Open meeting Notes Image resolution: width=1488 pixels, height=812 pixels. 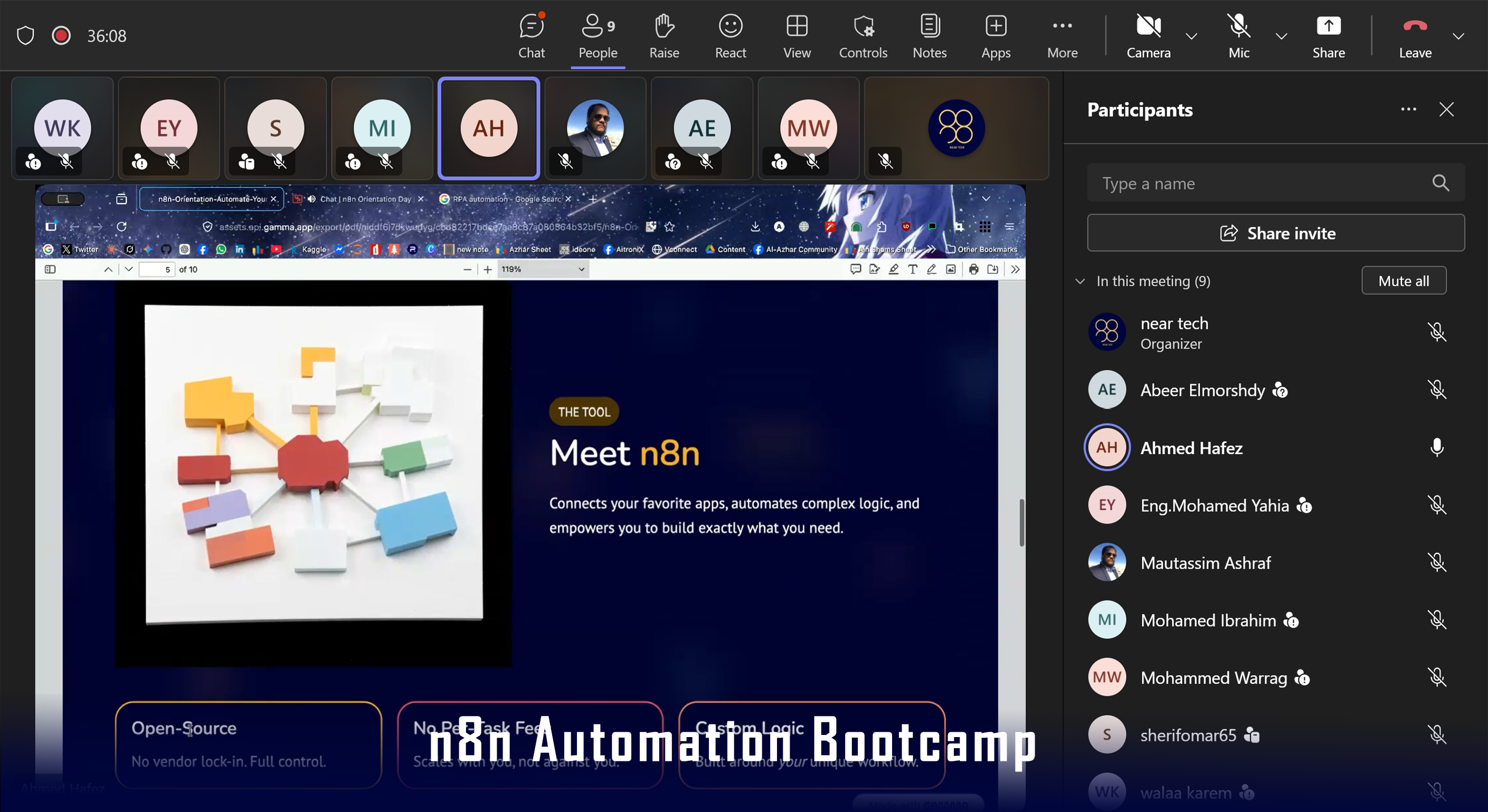coord(930,36)
